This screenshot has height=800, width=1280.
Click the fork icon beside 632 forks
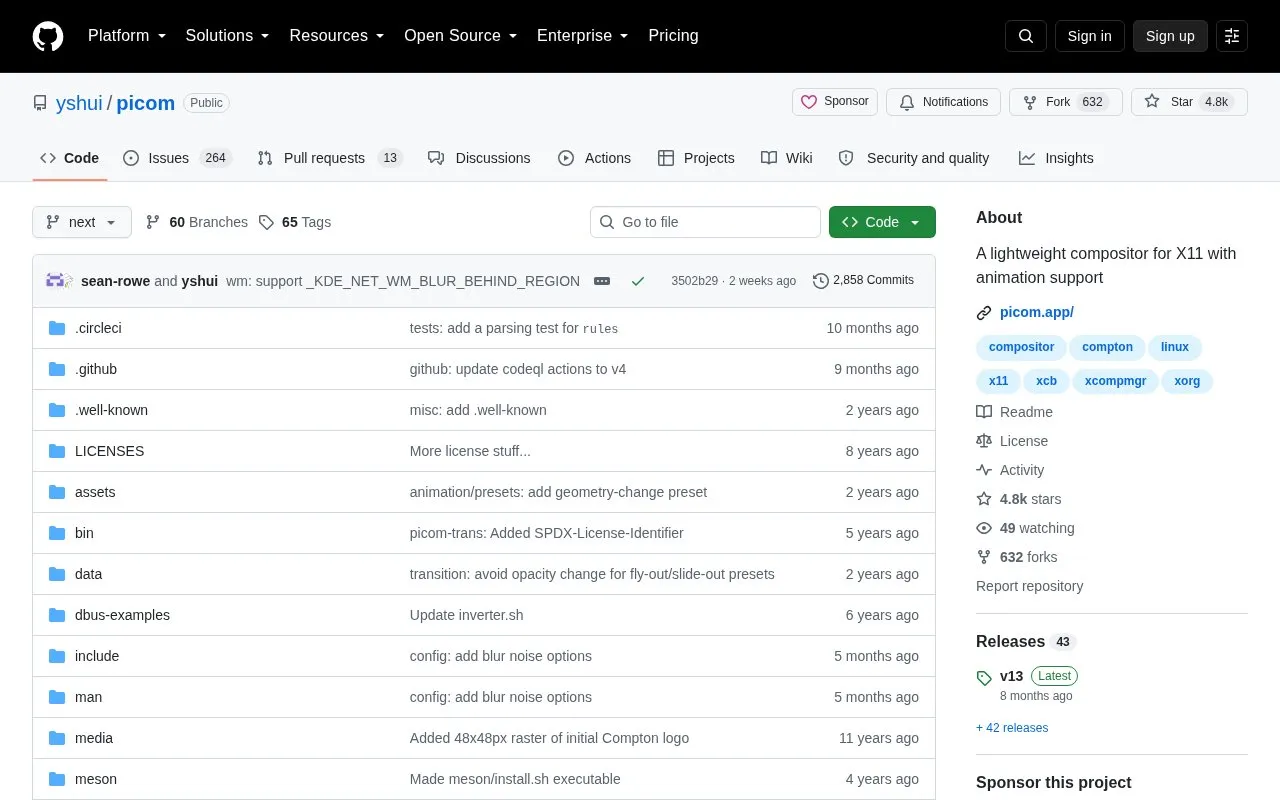[984, 557]
